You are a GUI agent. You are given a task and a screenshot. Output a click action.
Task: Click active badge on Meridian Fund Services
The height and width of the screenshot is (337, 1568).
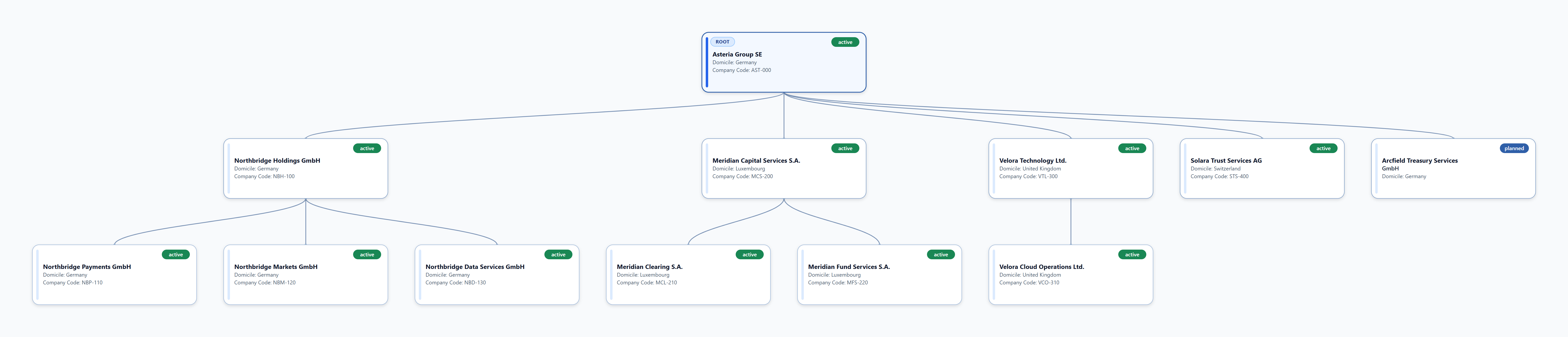pos(941,255)
